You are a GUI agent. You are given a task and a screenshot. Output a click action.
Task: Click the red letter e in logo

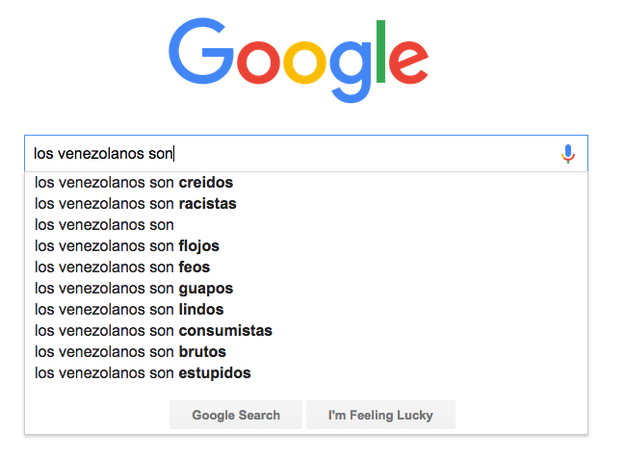409,63
